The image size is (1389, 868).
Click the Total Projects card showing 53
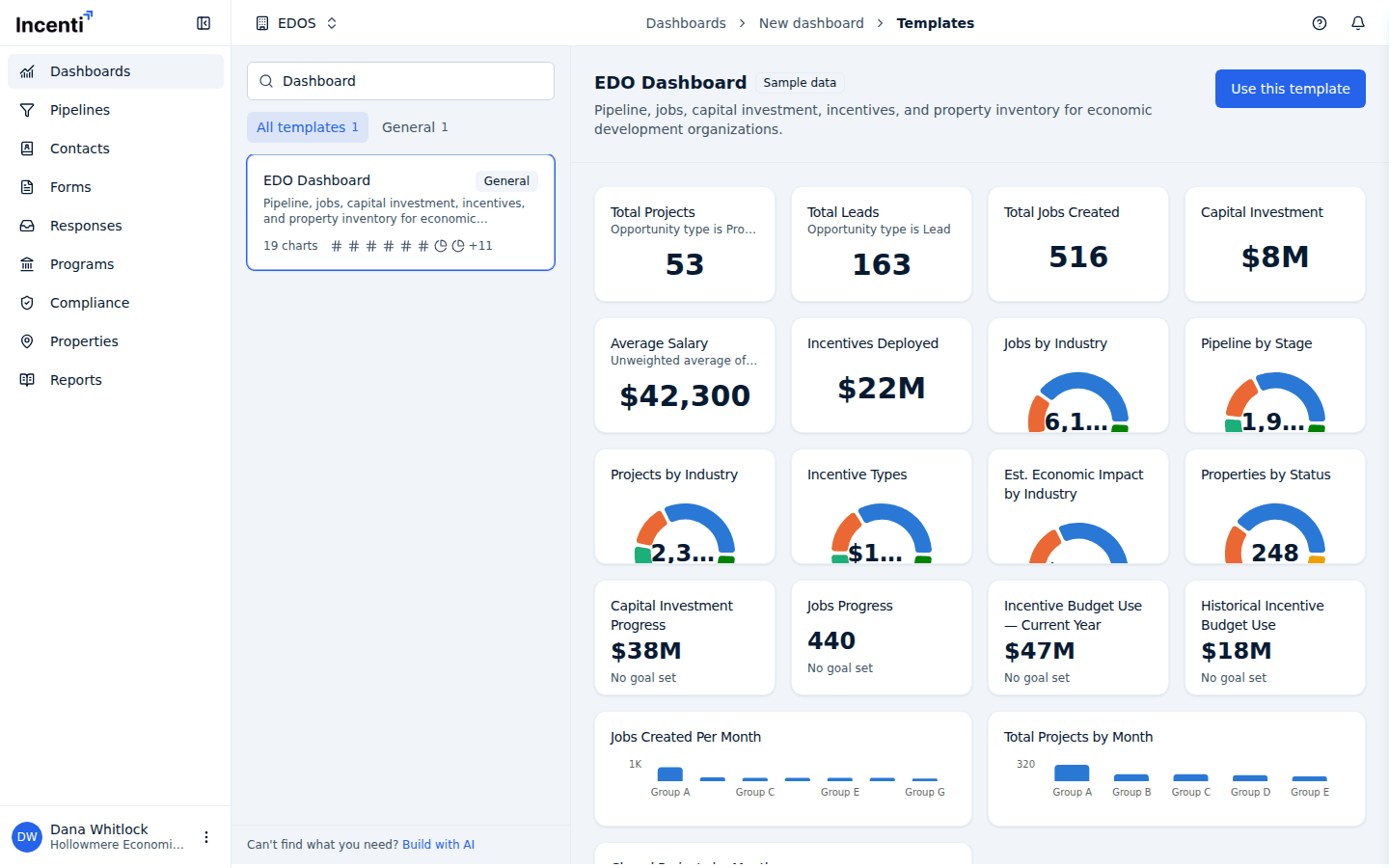click(x=685, y=244)
